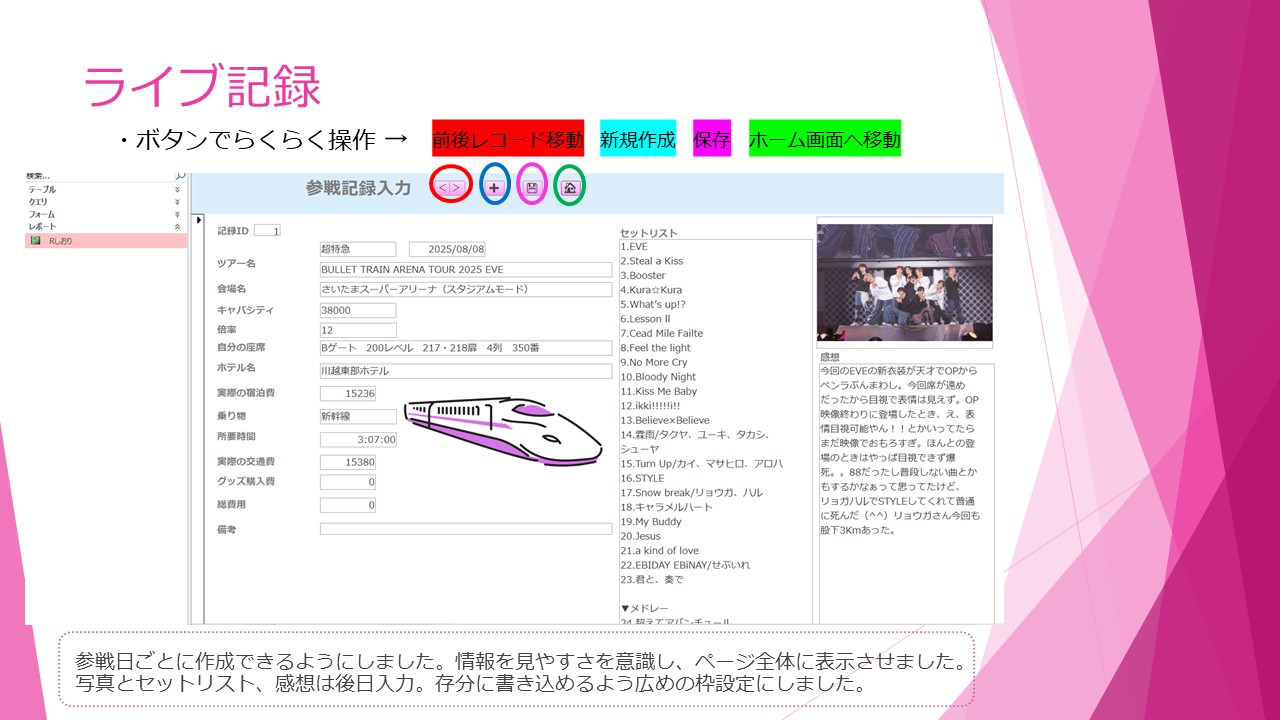Image resolution: width=1280 pixels, height=720 pixels.
Task: Go to the previous record with the left arrow
Action: point(444,187)
